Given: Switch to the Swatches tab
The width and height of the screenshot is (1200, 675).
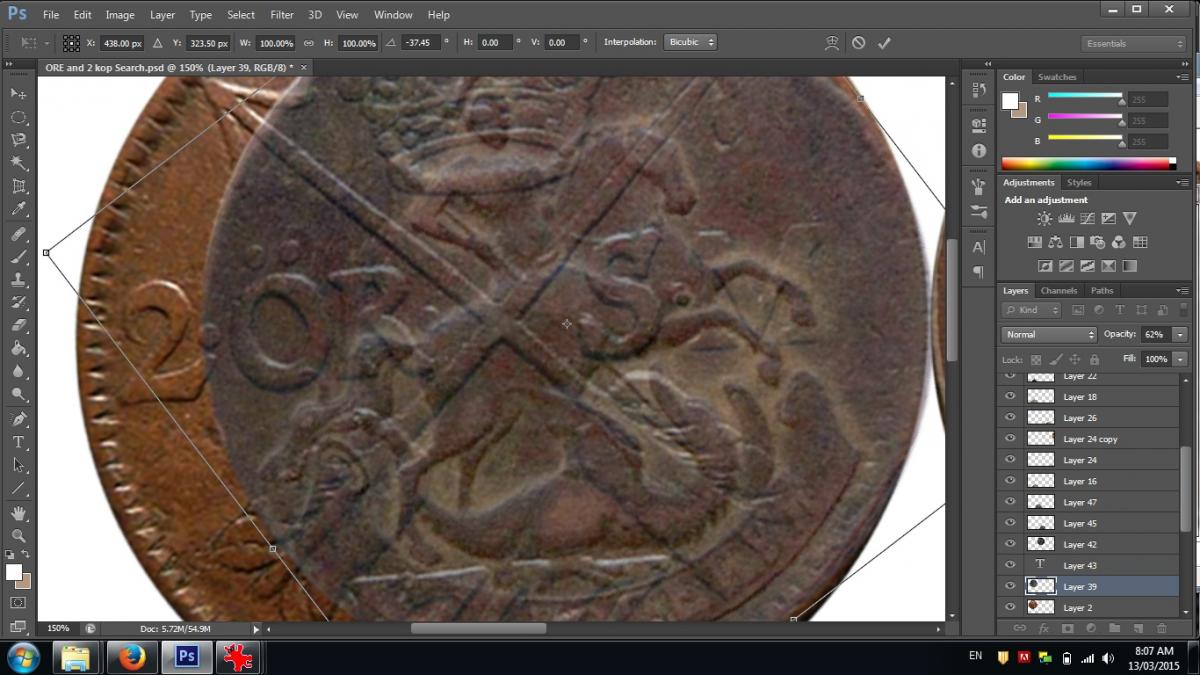Looking at the screenshot, I should tap(1057, 77).
